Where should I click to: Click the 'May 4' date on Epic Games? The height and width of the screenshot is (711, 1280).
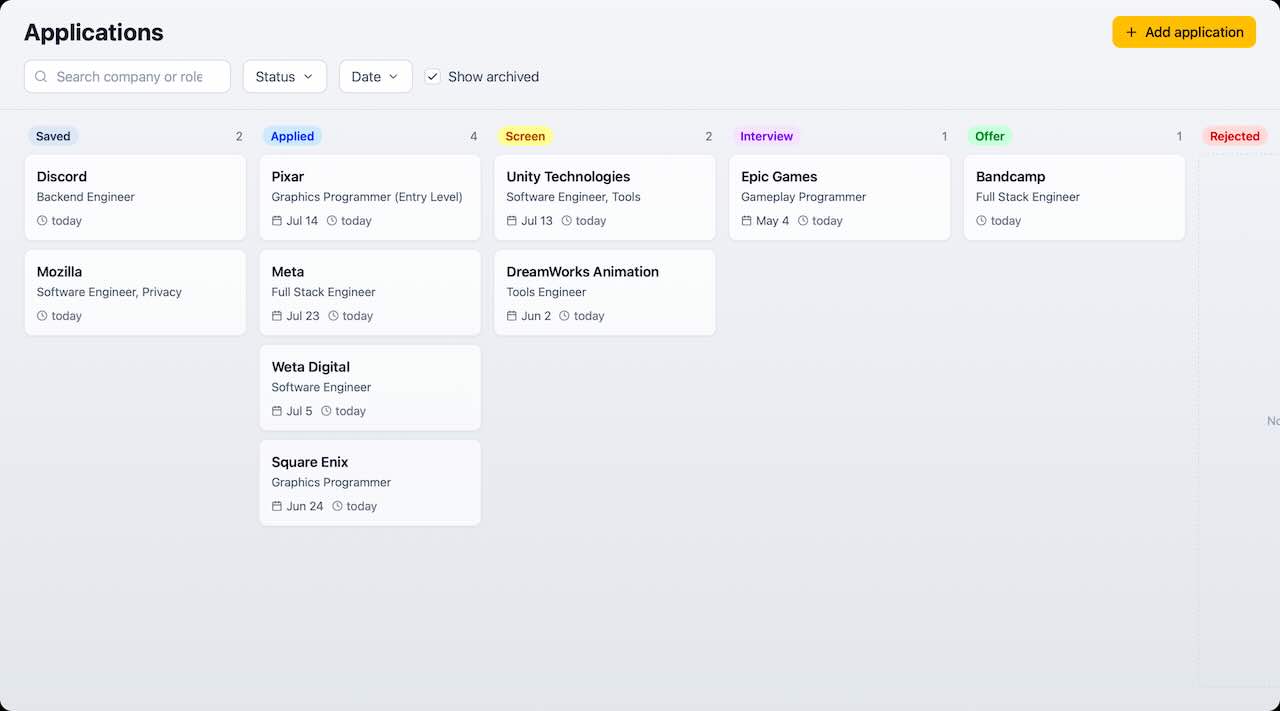tap(773, 221)
